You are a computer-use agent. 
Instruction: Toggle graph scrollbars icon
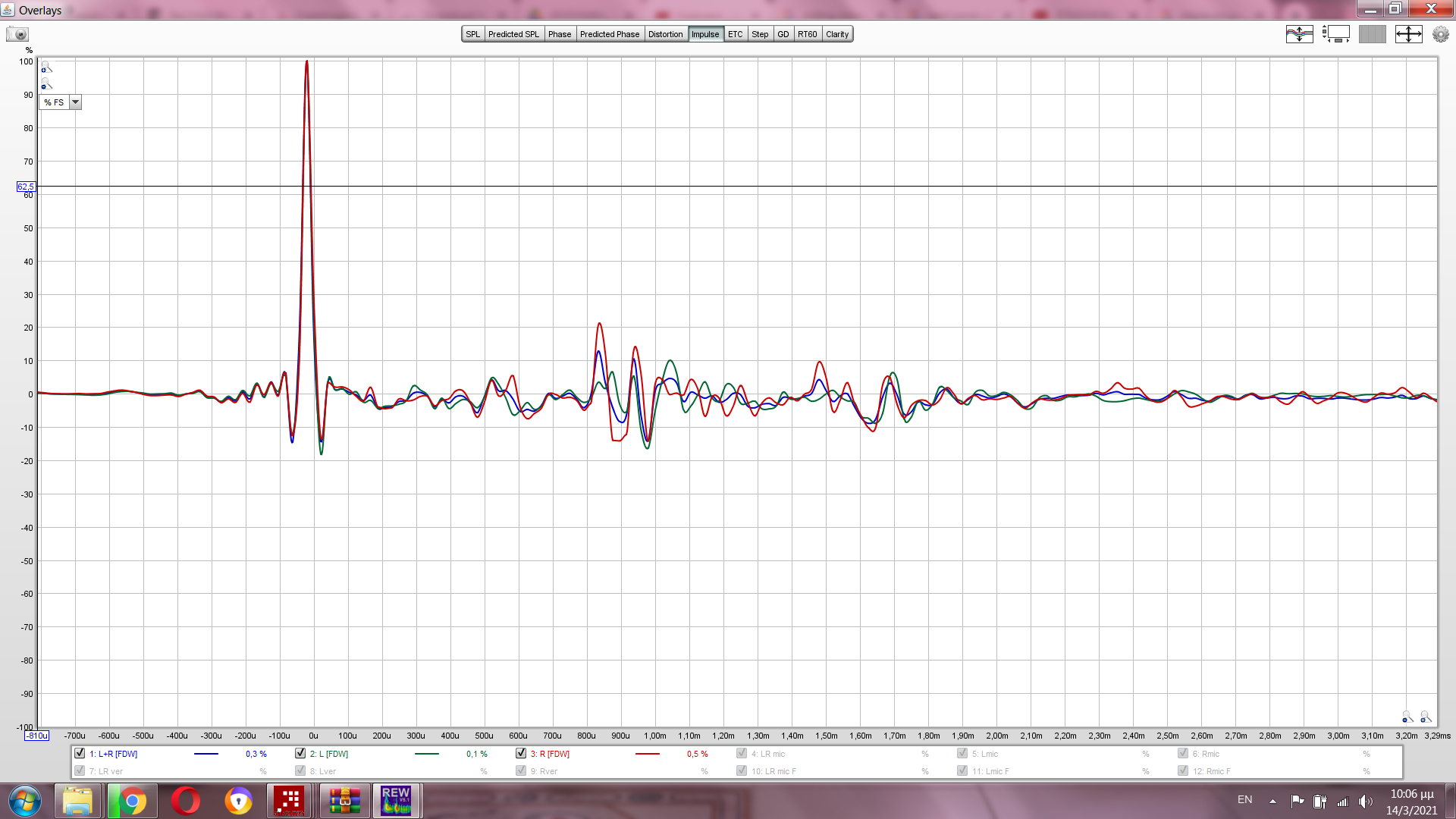[x=1335, y=34]
